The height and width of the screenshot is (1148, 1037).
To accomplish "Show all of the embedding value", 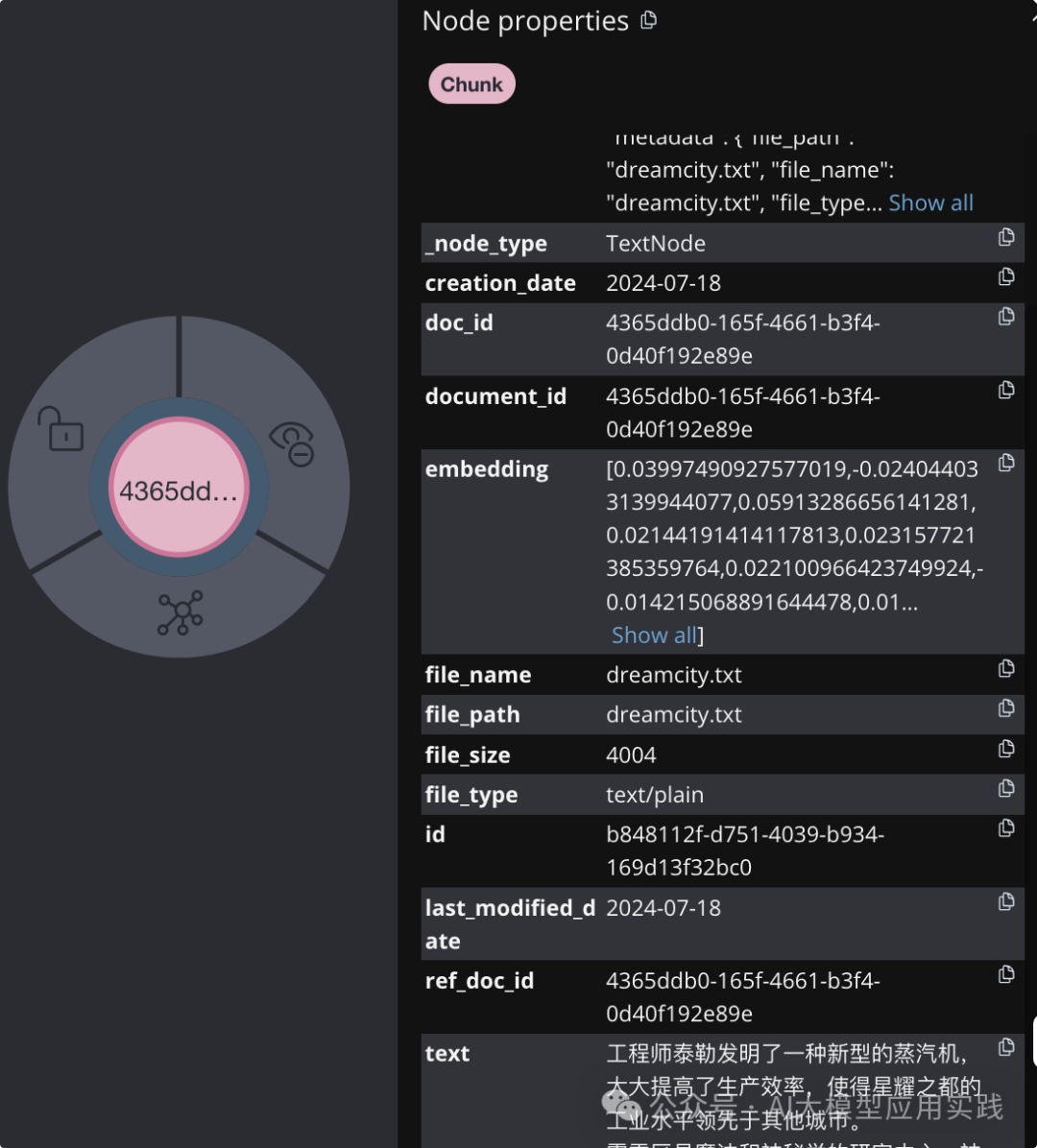I will tap(655, 635).
